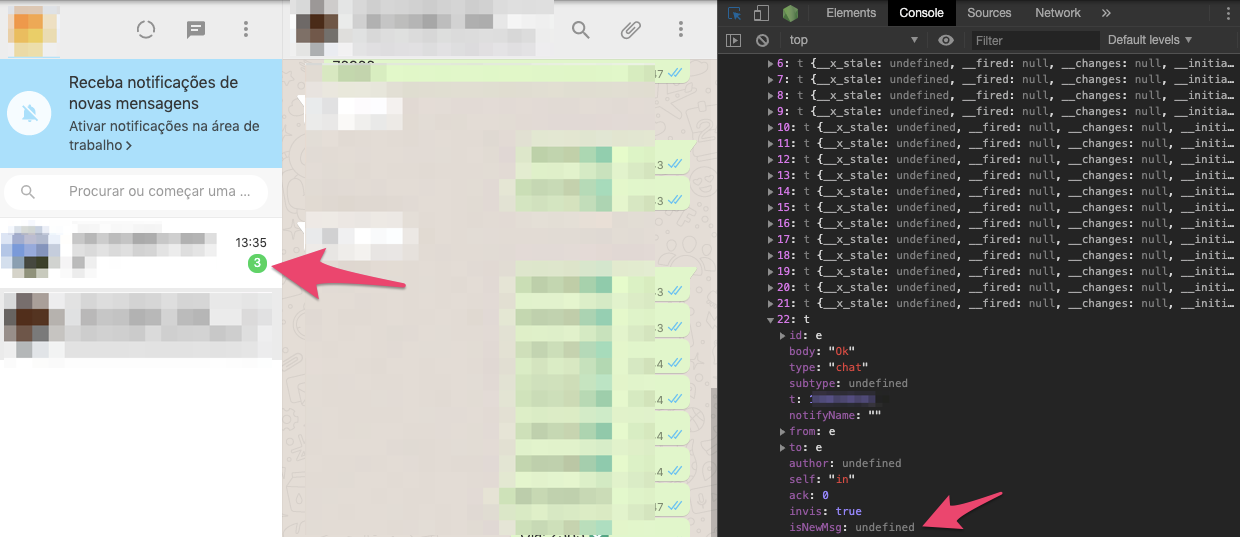
Task: Click the 'author: undefined' line
Action: click(845, 464)
